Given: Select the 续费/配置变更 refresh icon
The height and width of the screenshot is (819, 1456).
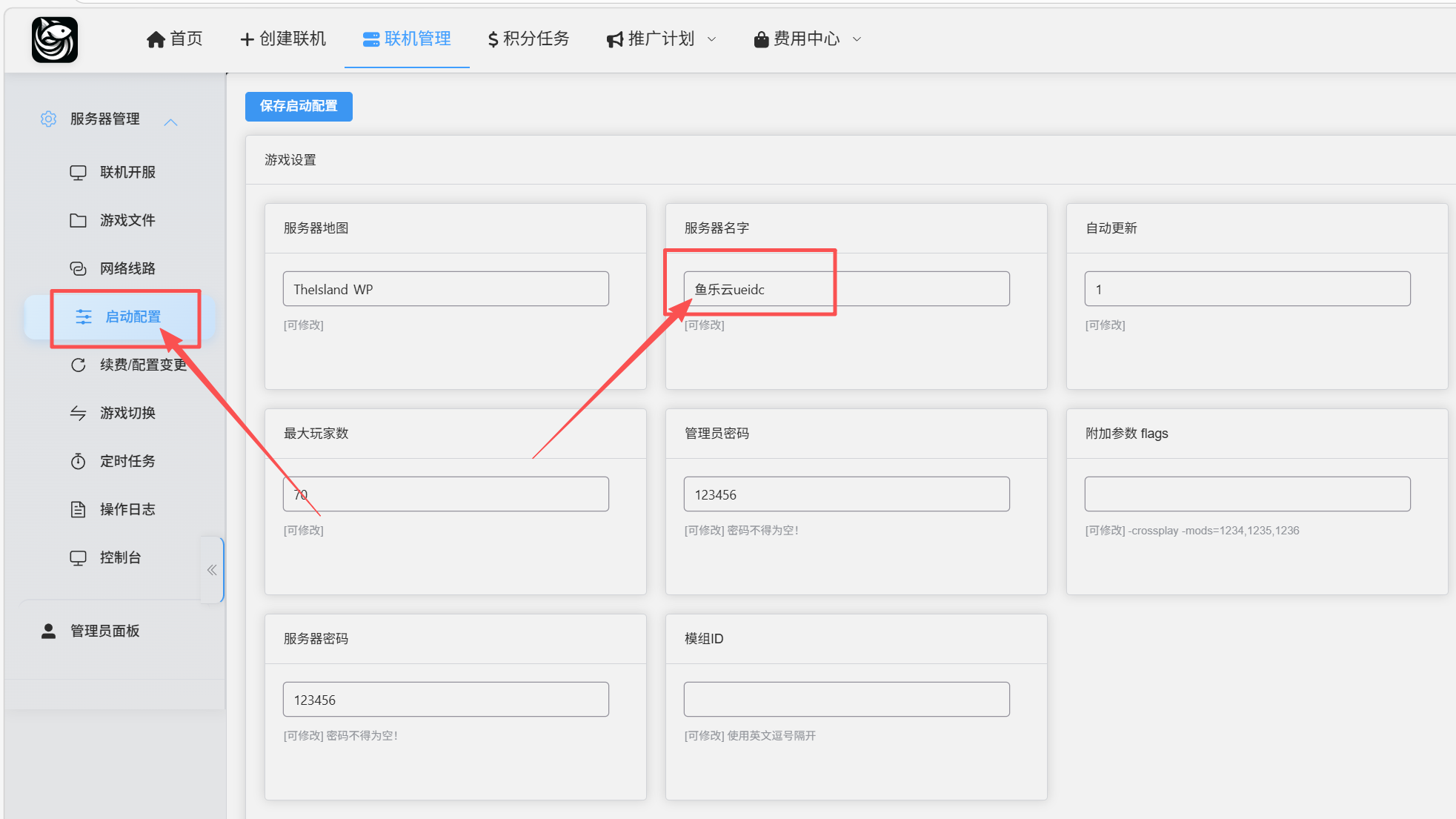Looking at the screenshot, I should pyautogui.click(x=78, y=365).
